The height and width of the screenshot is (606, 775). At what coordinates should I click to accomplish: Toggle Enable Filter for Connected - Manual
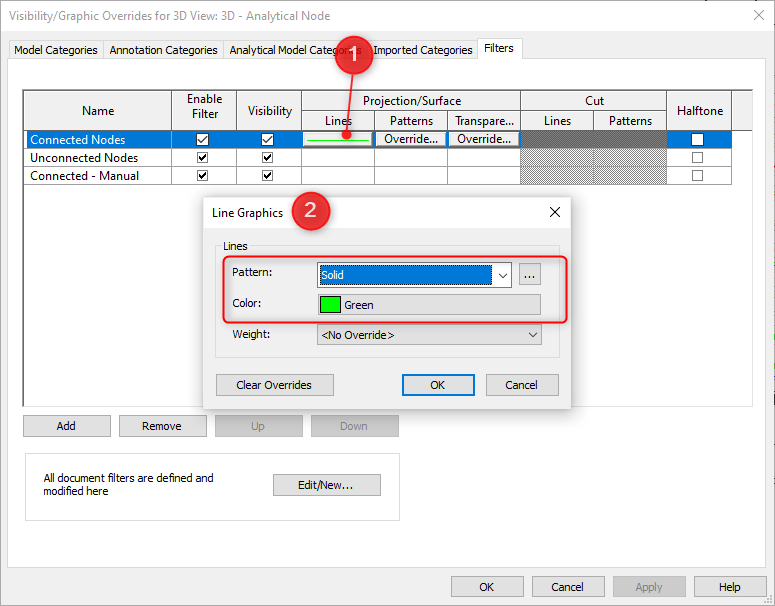point(203,176)
